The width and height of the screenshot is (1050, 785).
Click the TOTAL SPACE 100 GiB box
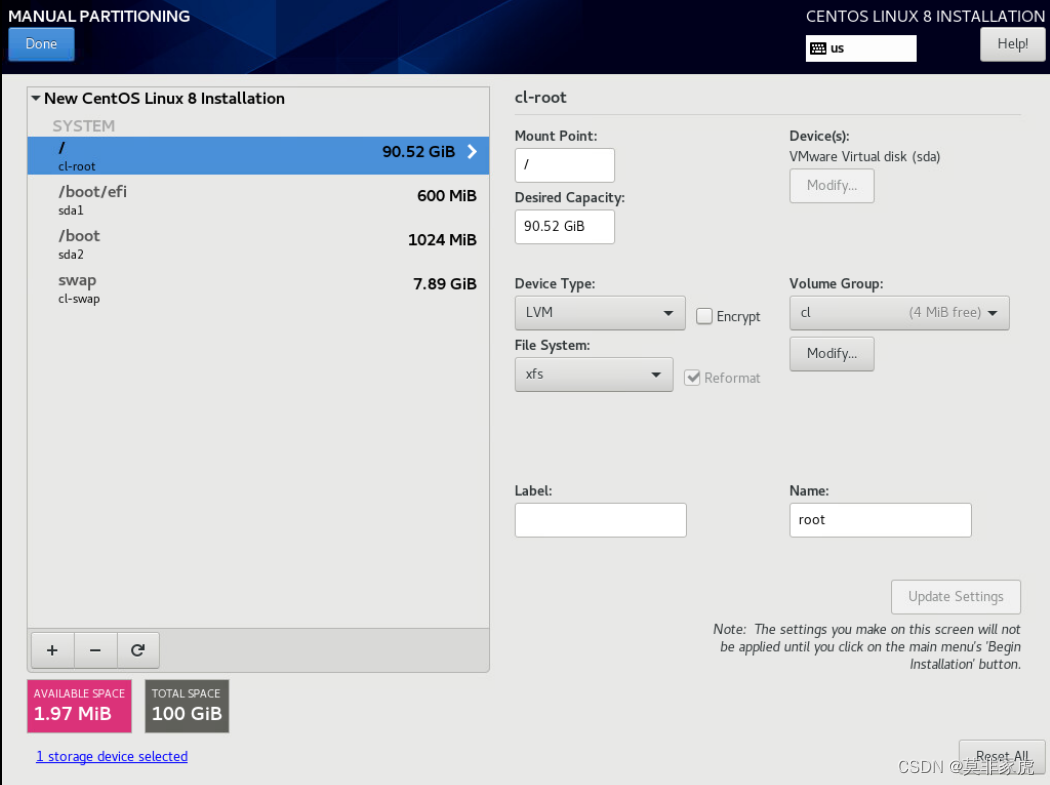pyautogui.click(x=187, y=706)
